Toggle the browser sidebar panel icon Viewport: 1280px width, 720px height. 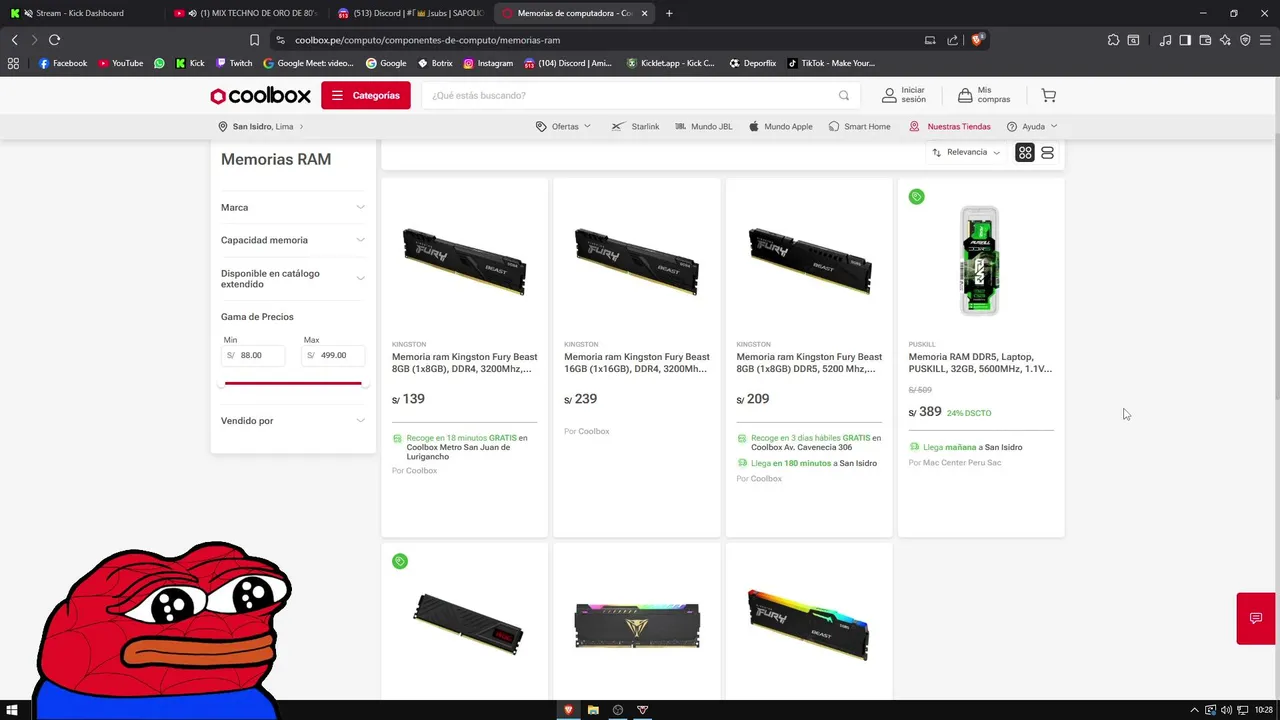click(1185, 40)
